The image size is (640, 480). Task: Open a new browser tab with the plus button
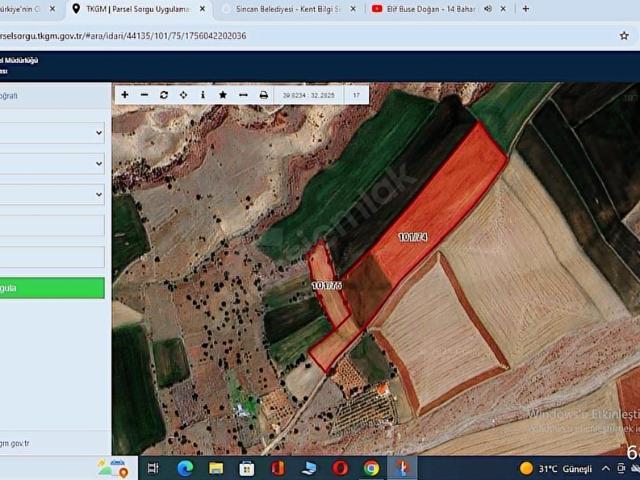(526, 9)
